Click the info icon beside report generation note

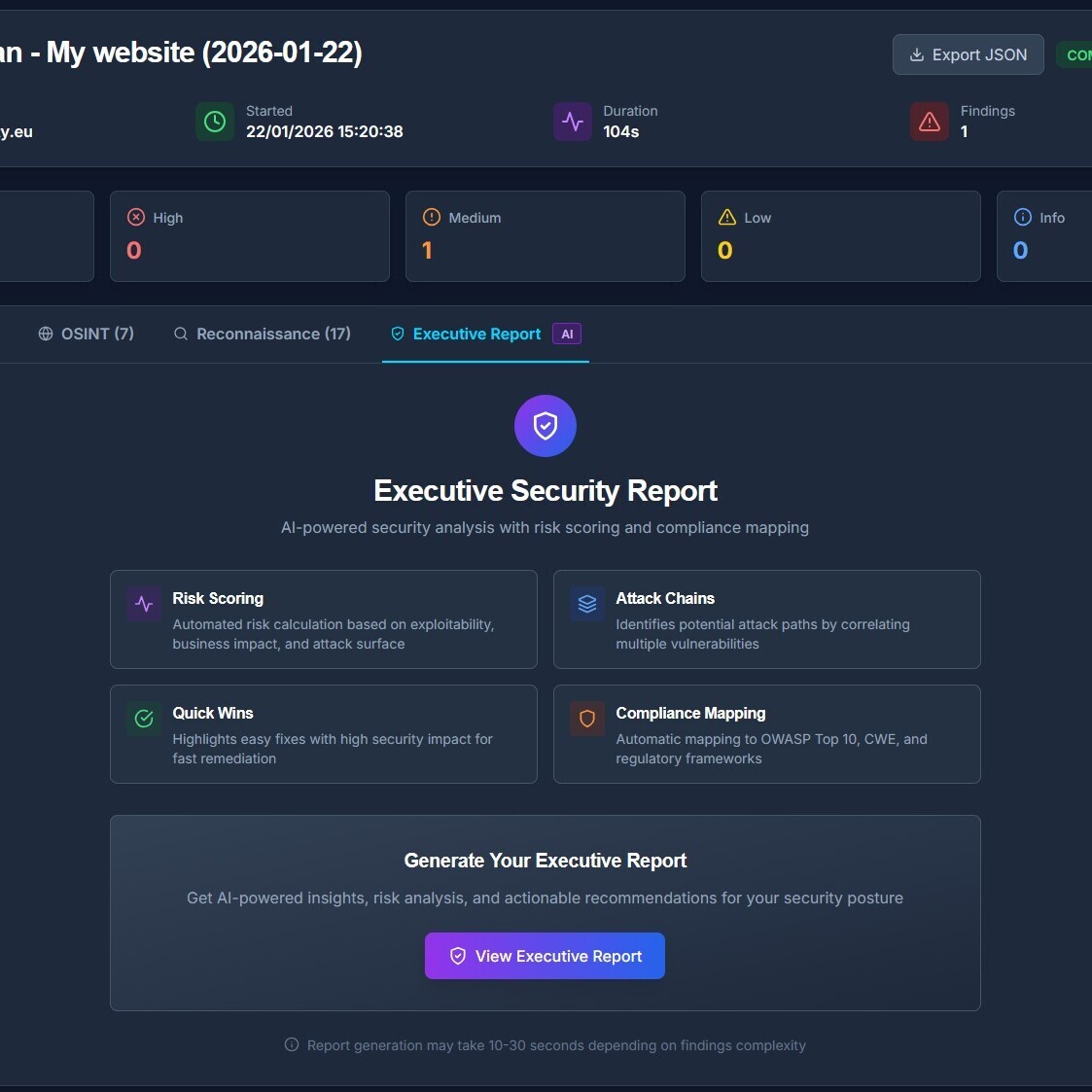(x=292, y=1045)
